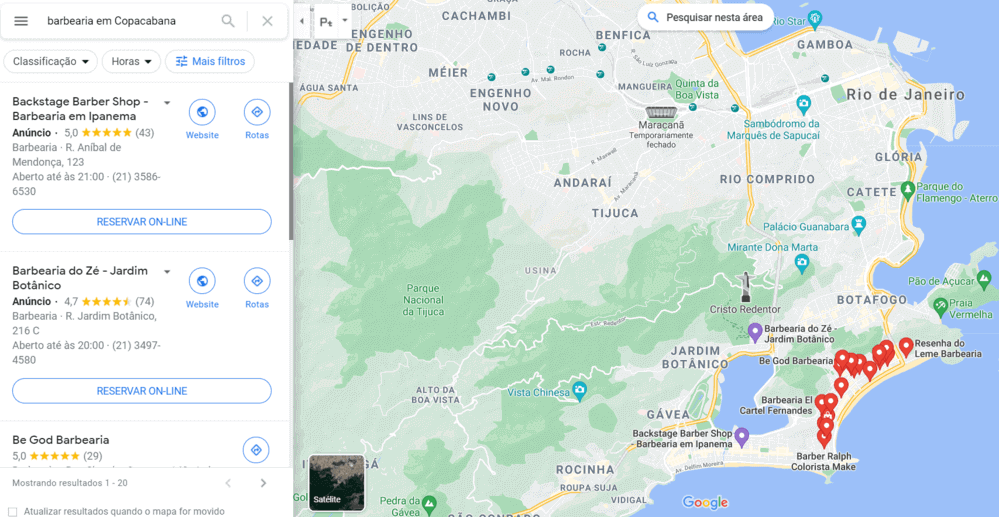Click the Vista Chinesa camera icon

click(x=579, y=390)
